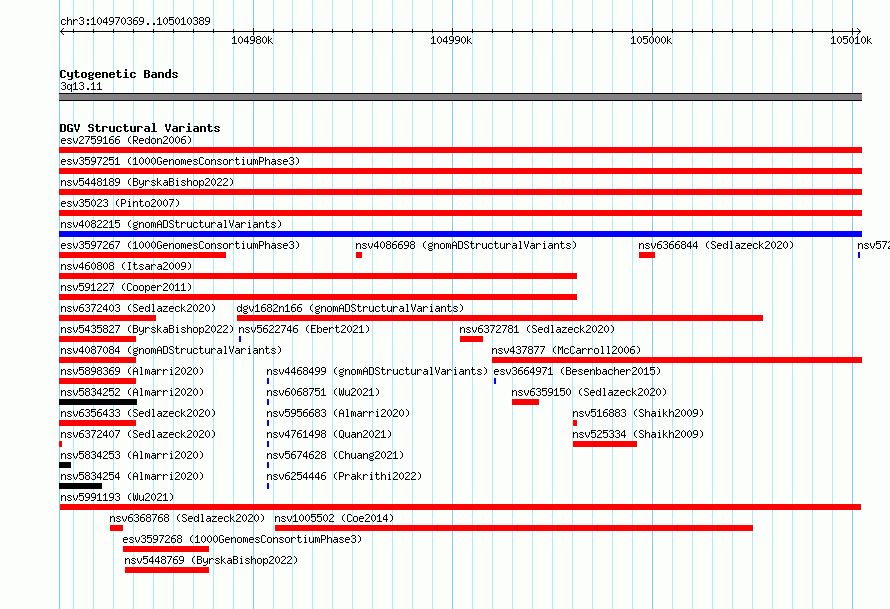Open esv3597268 1000GenomesConsortiumPhase3 variant
This screenshot has width=890, height=609.
242,539
